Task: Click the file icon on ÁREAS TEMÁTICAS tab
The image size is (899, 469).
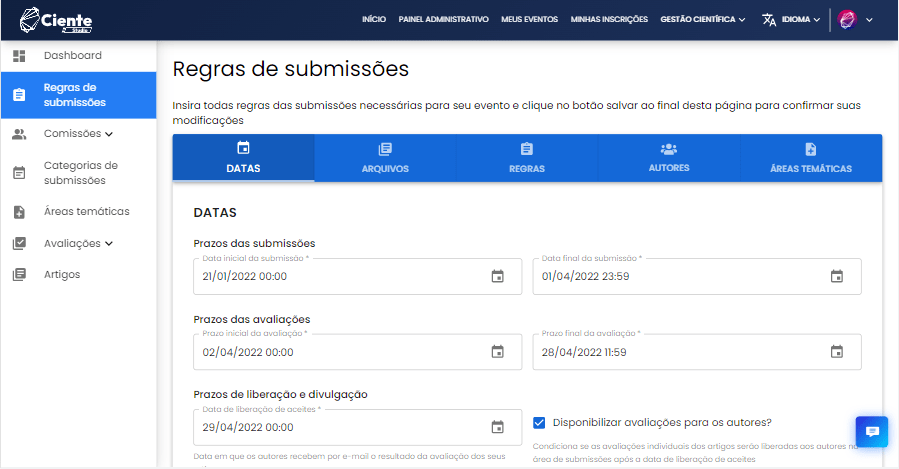Action: [811, 149]
